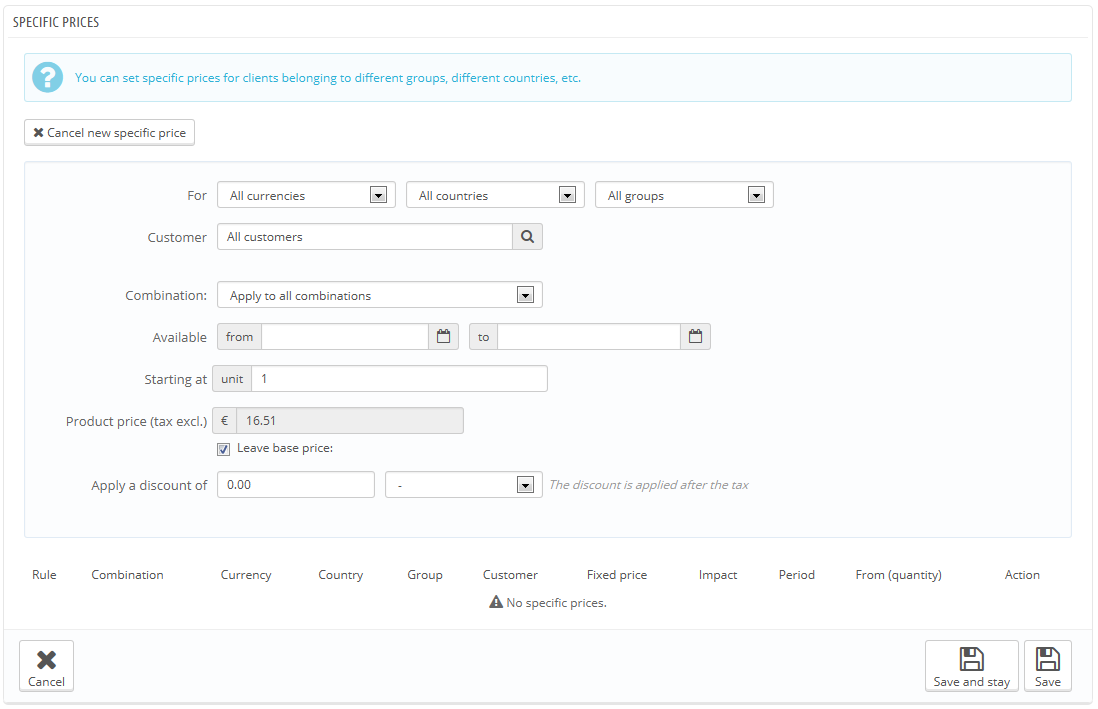Open the 'Apply to all combinations' dropdown
The image size is (1098, 709).
coord(526,294)
